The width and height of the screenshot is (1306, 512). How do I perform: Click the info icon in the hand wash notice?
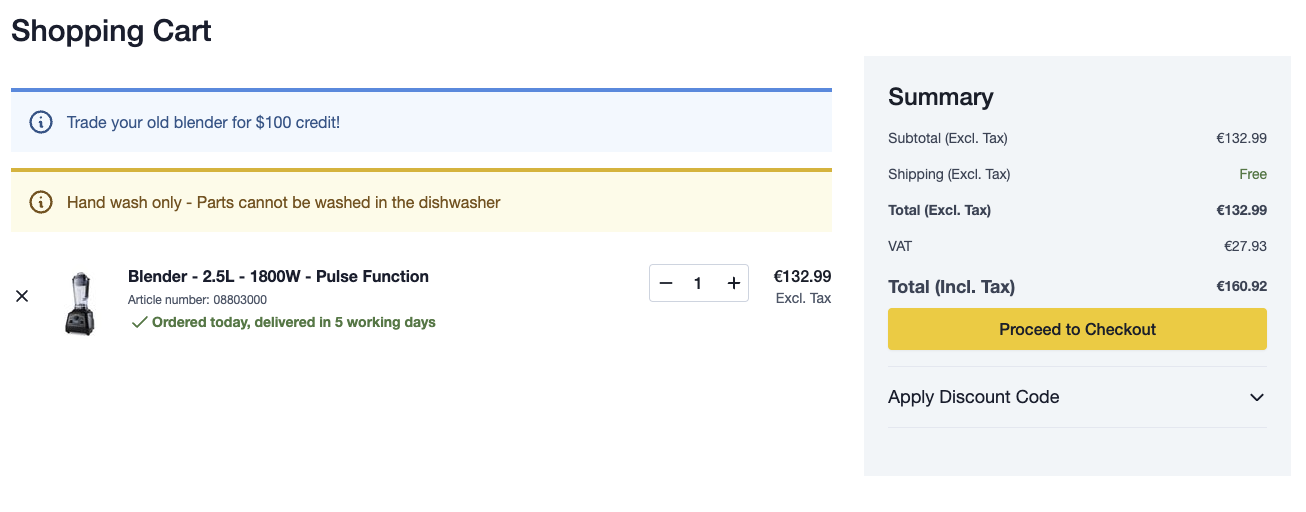coord(40,203)
